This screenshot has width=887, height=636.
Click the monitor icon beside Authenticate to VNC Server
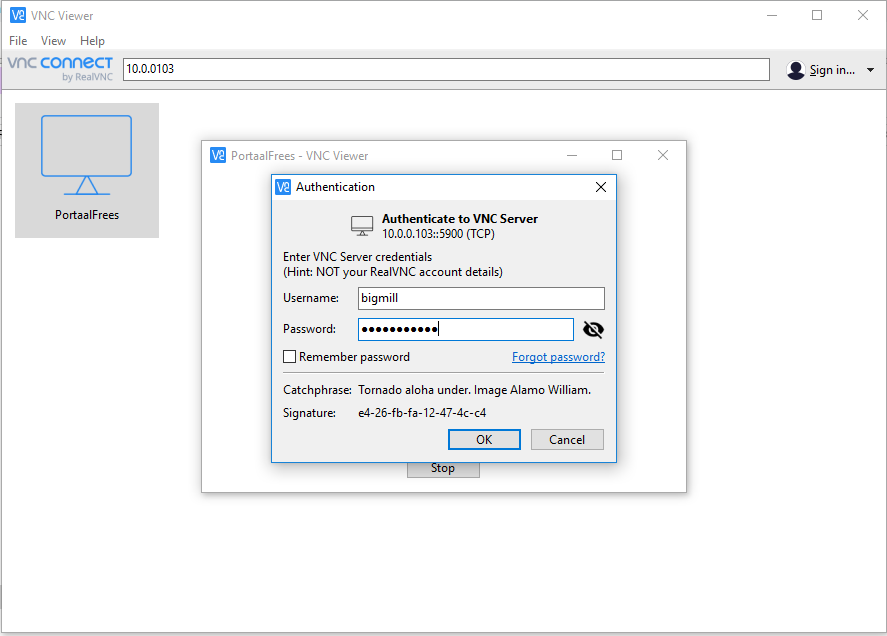362,226
